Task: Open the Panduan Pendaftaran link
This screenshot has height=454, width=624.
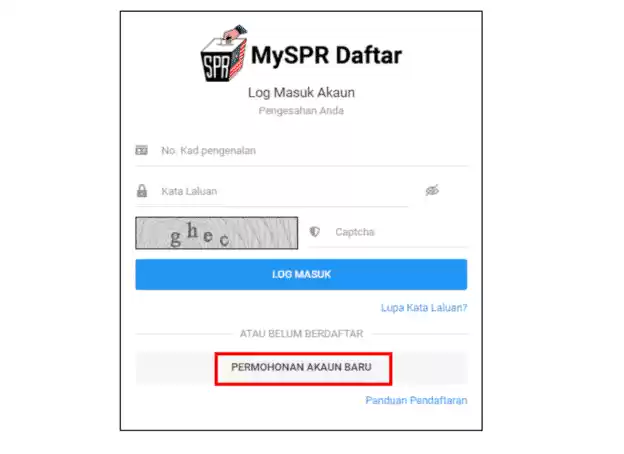Action: [x=416, y=400]
